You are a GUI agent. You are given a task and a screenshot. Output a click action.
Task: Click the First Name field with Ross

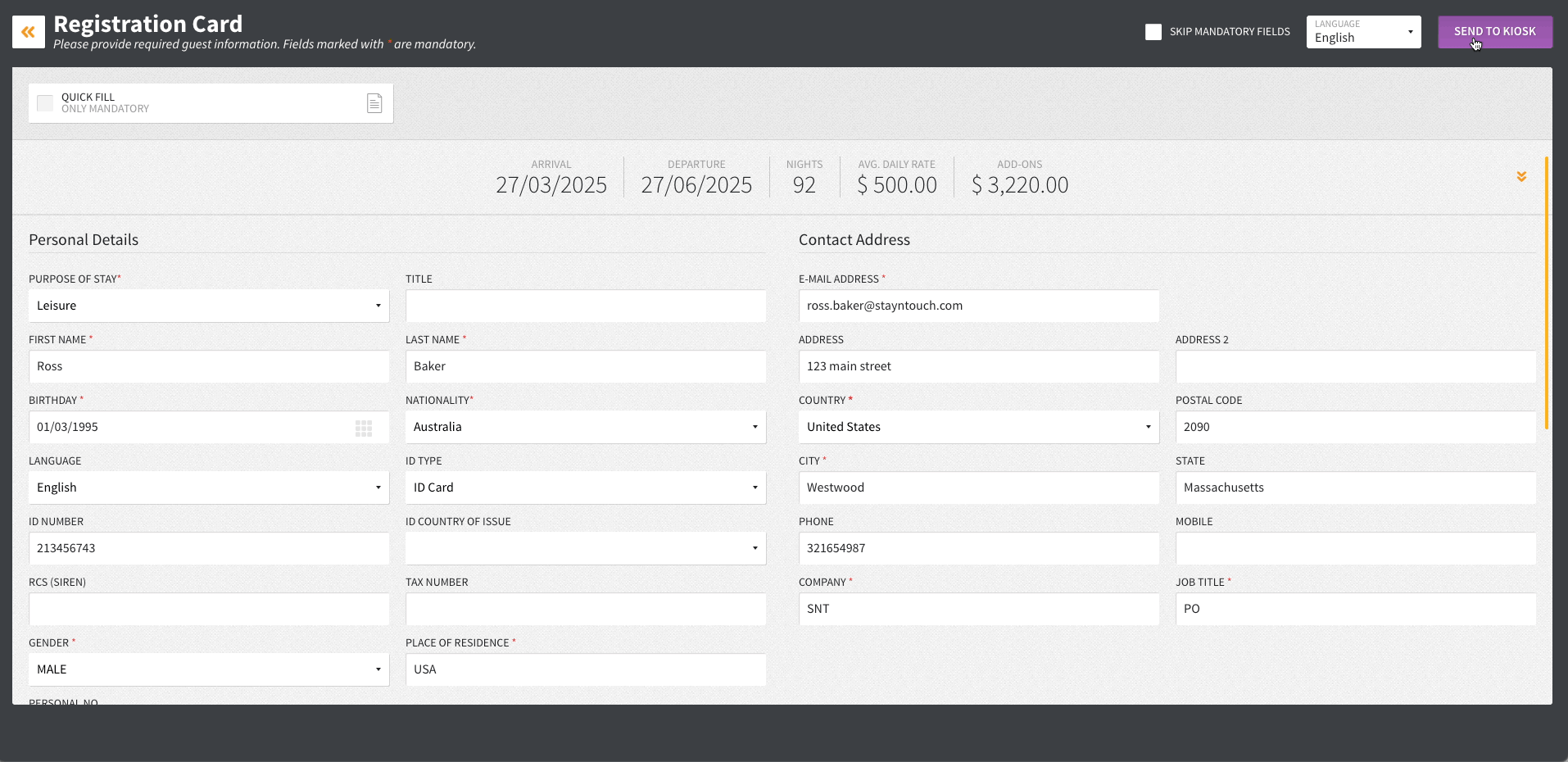209,366
